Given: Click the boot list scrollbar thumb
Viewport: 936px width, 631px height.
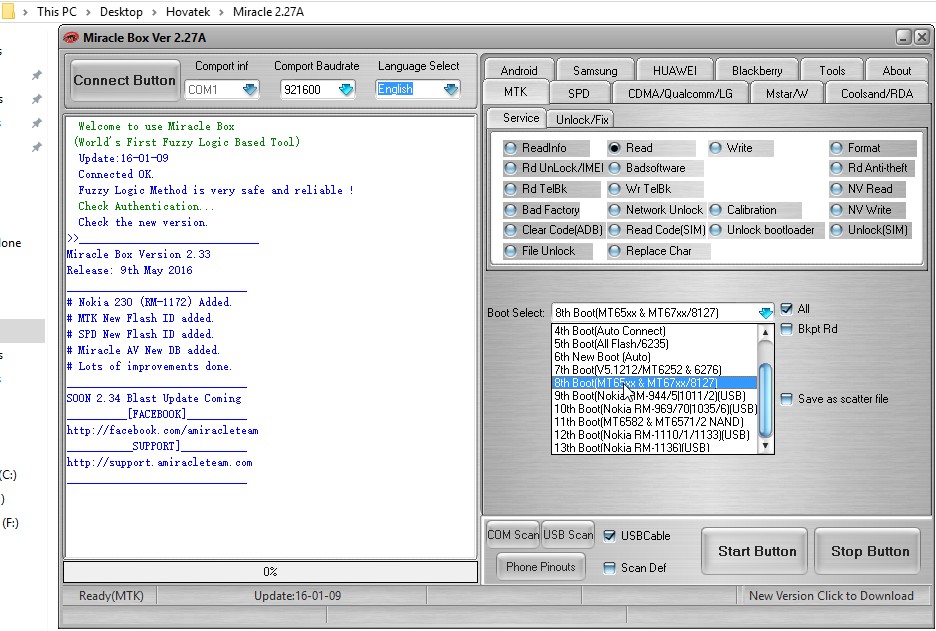Looking at the screenshot, I should click(765, 399).
